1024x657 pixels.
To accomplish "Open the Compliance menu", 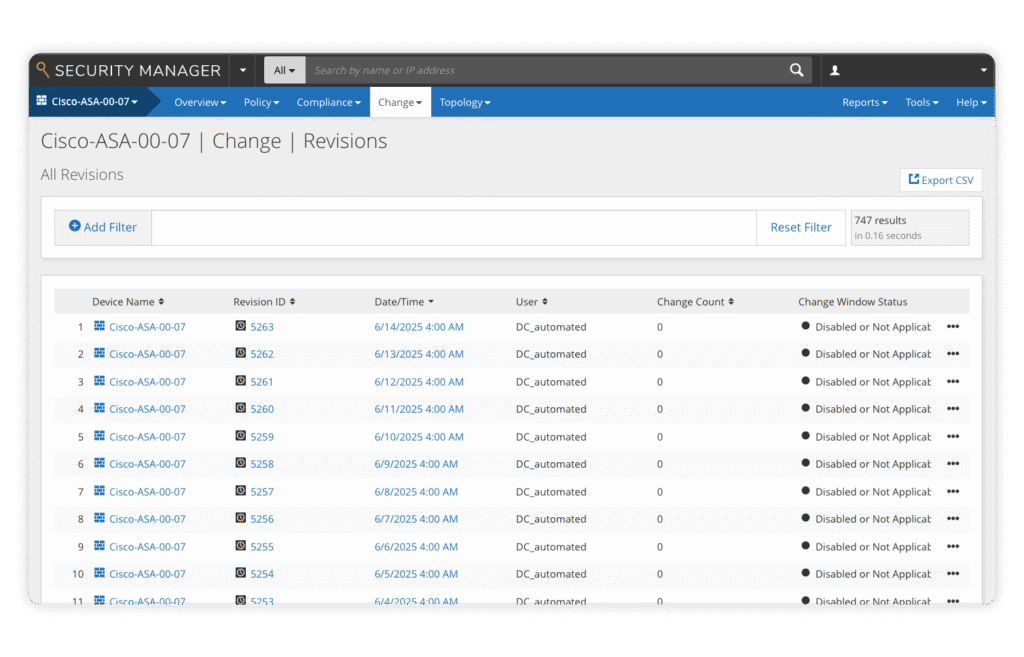I will 328,103.
